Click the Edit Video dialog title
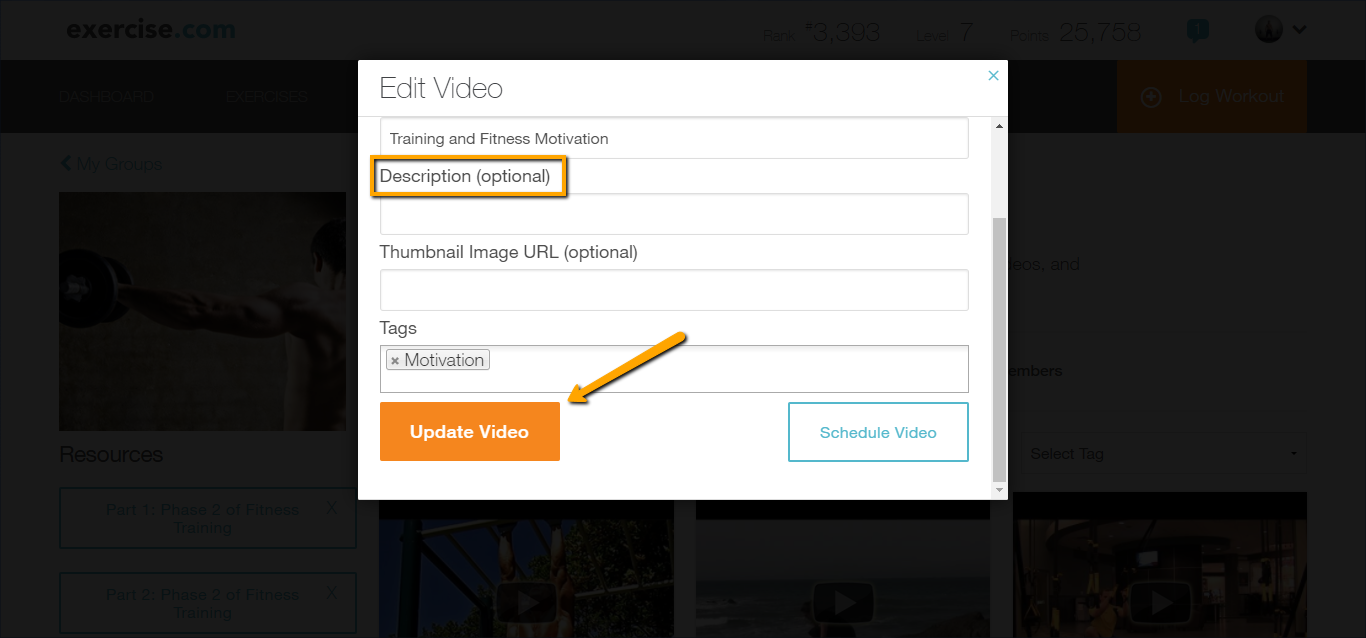Screen dimensions: 1366x638 441,89
